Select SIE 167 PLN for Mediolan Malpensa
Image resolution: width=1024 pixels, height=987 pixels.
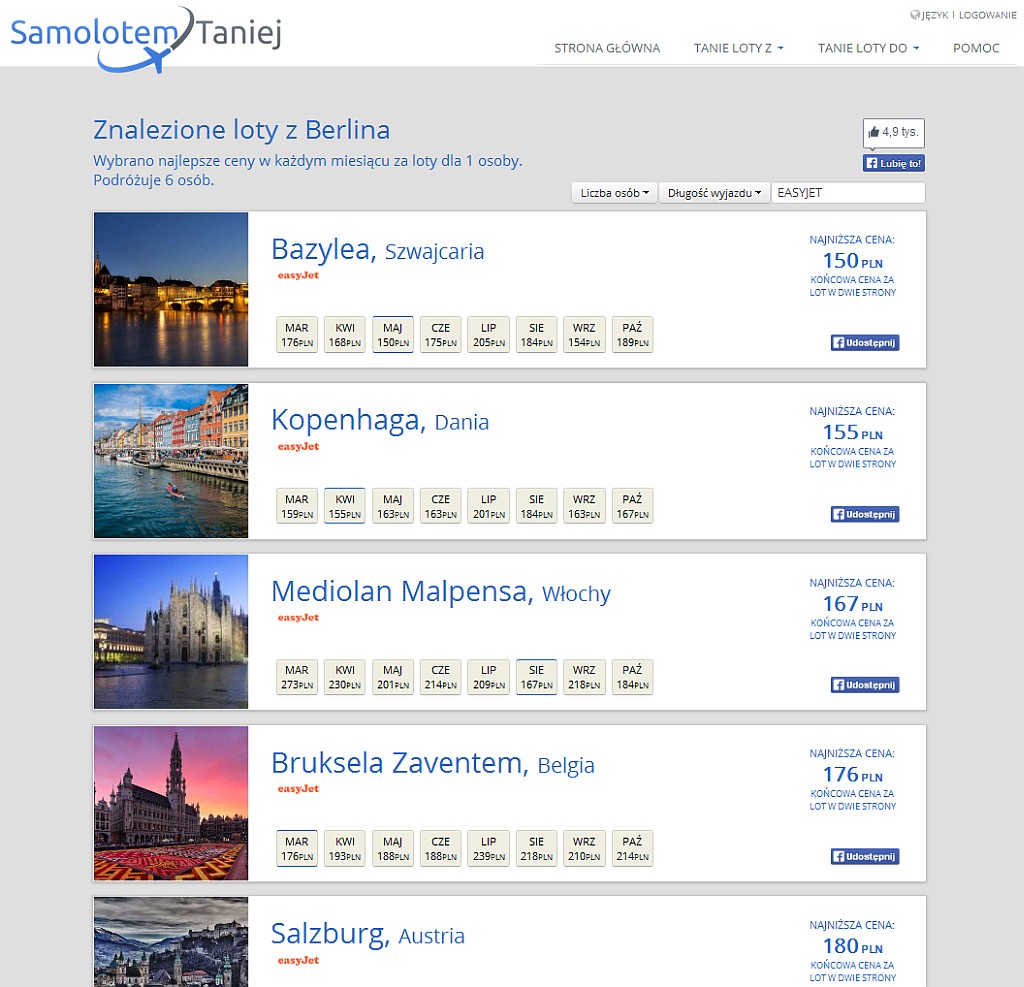coord(536,677)
